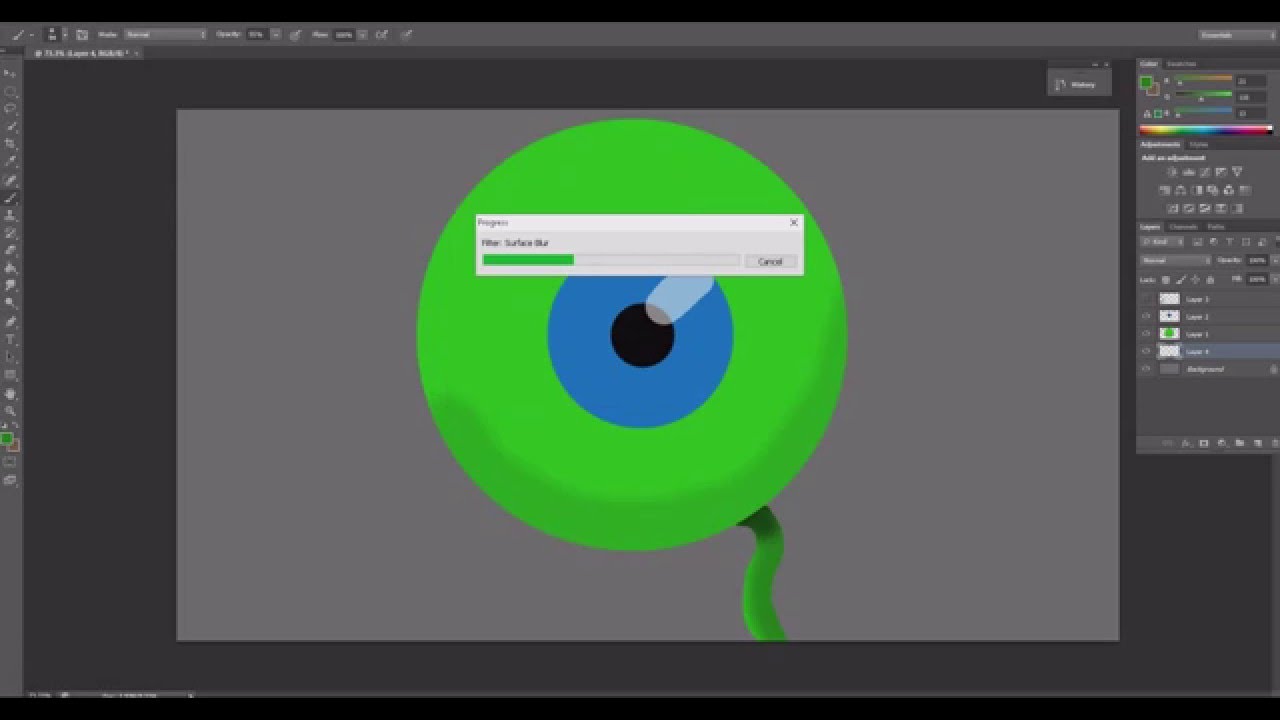Viewport: 1280px width, 720px height.
Task: Click the Delete Layer trash icon
Action: pos(1275,442)
